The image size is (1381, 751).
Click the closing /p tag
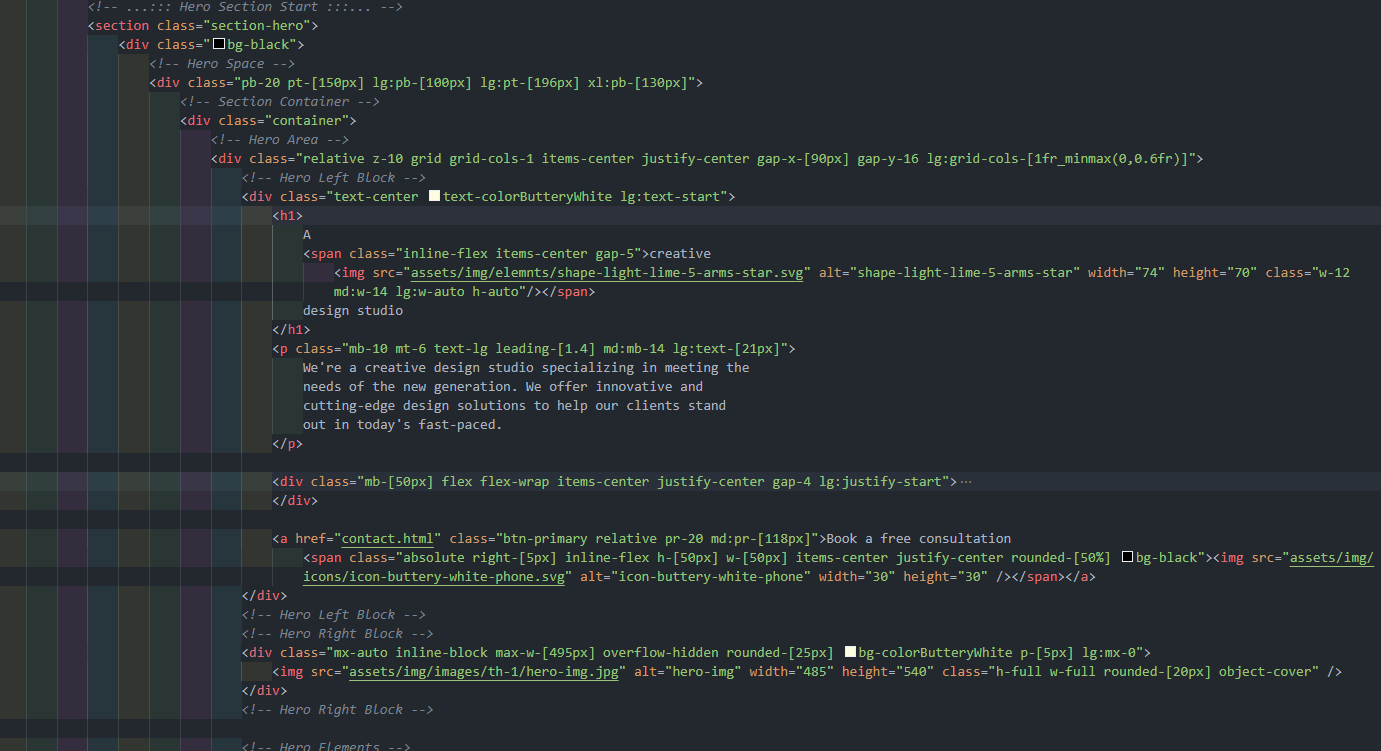click(x=288, y=444)
